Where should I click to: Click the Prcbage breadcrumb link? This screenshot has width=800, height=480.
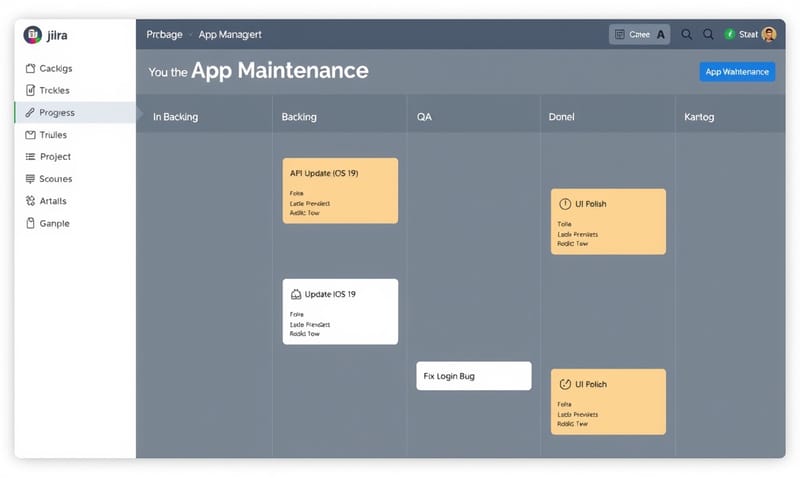164,35
